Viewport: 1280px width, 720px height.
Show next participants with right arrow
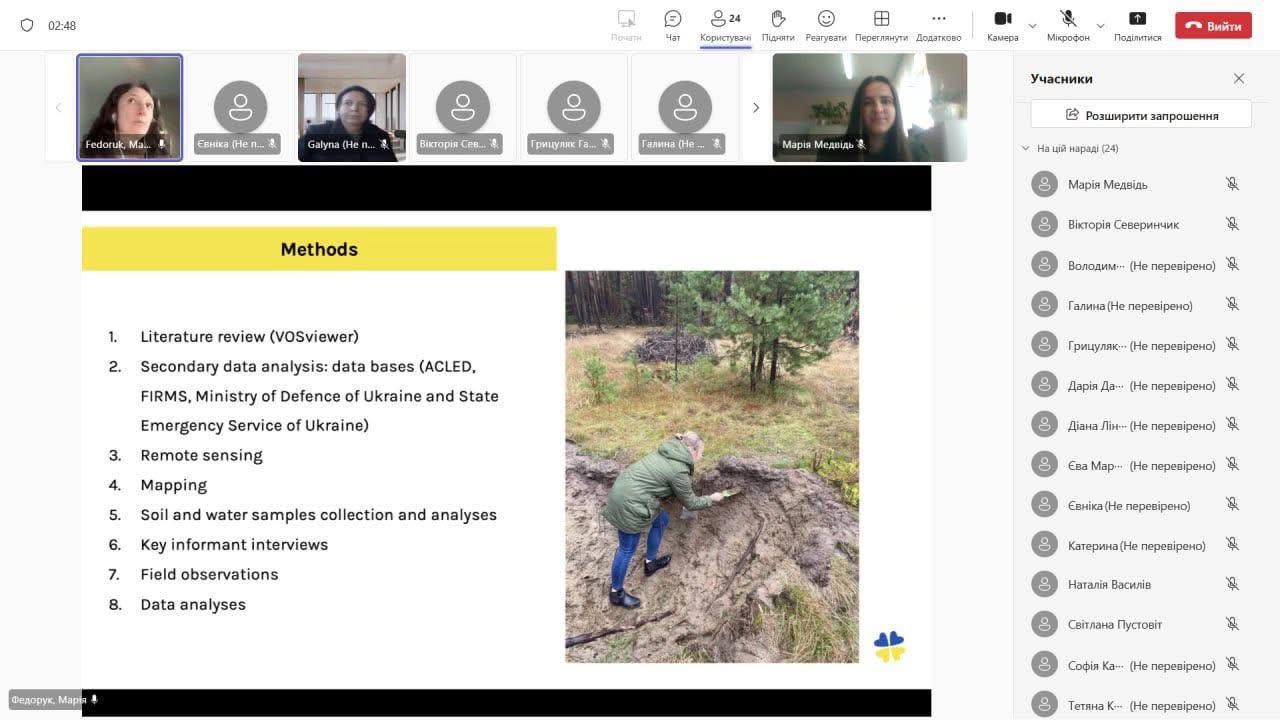click(756, 108)
